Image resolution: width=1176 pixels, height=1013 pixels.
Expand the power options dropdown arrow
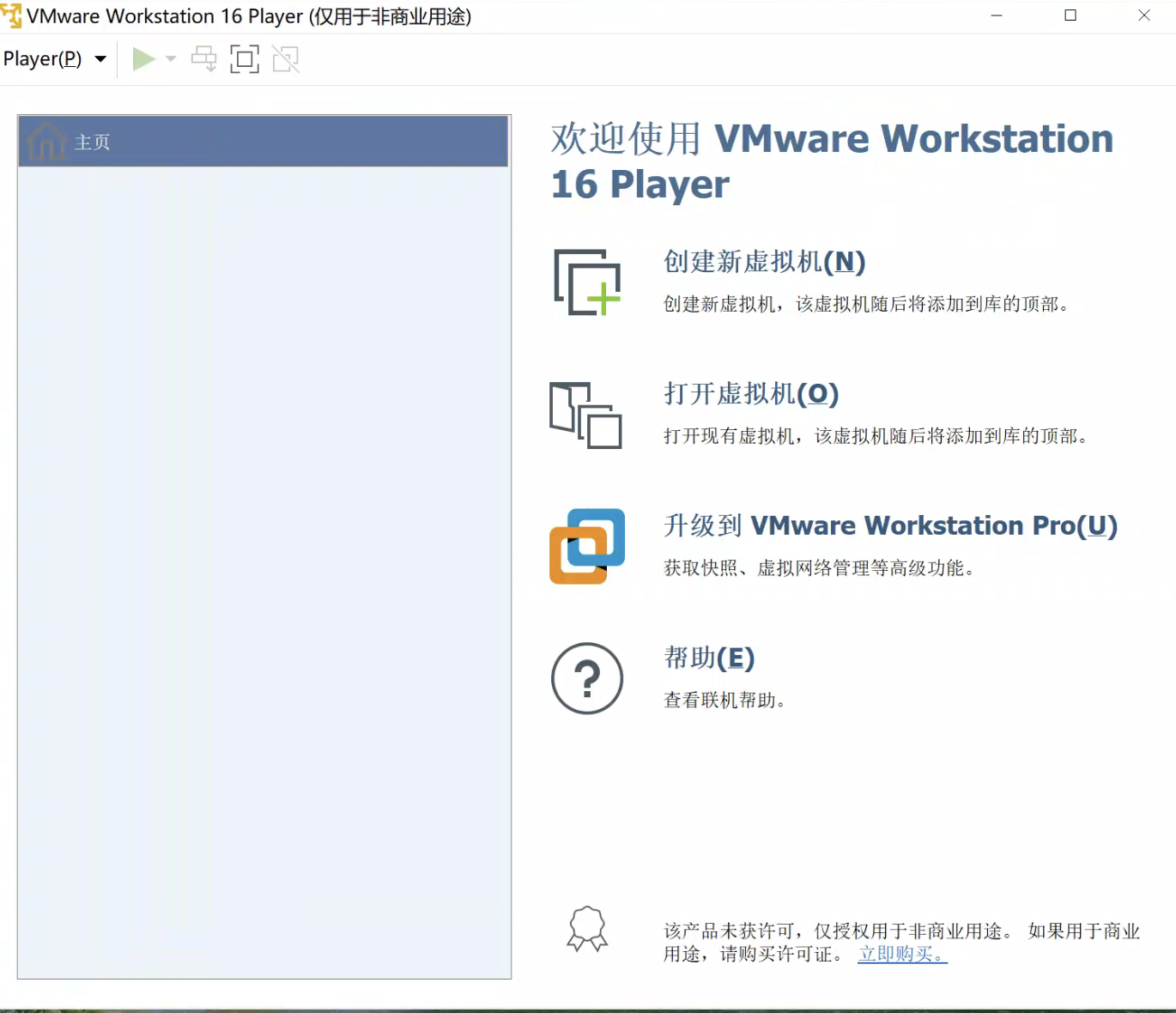click(171, 59)
